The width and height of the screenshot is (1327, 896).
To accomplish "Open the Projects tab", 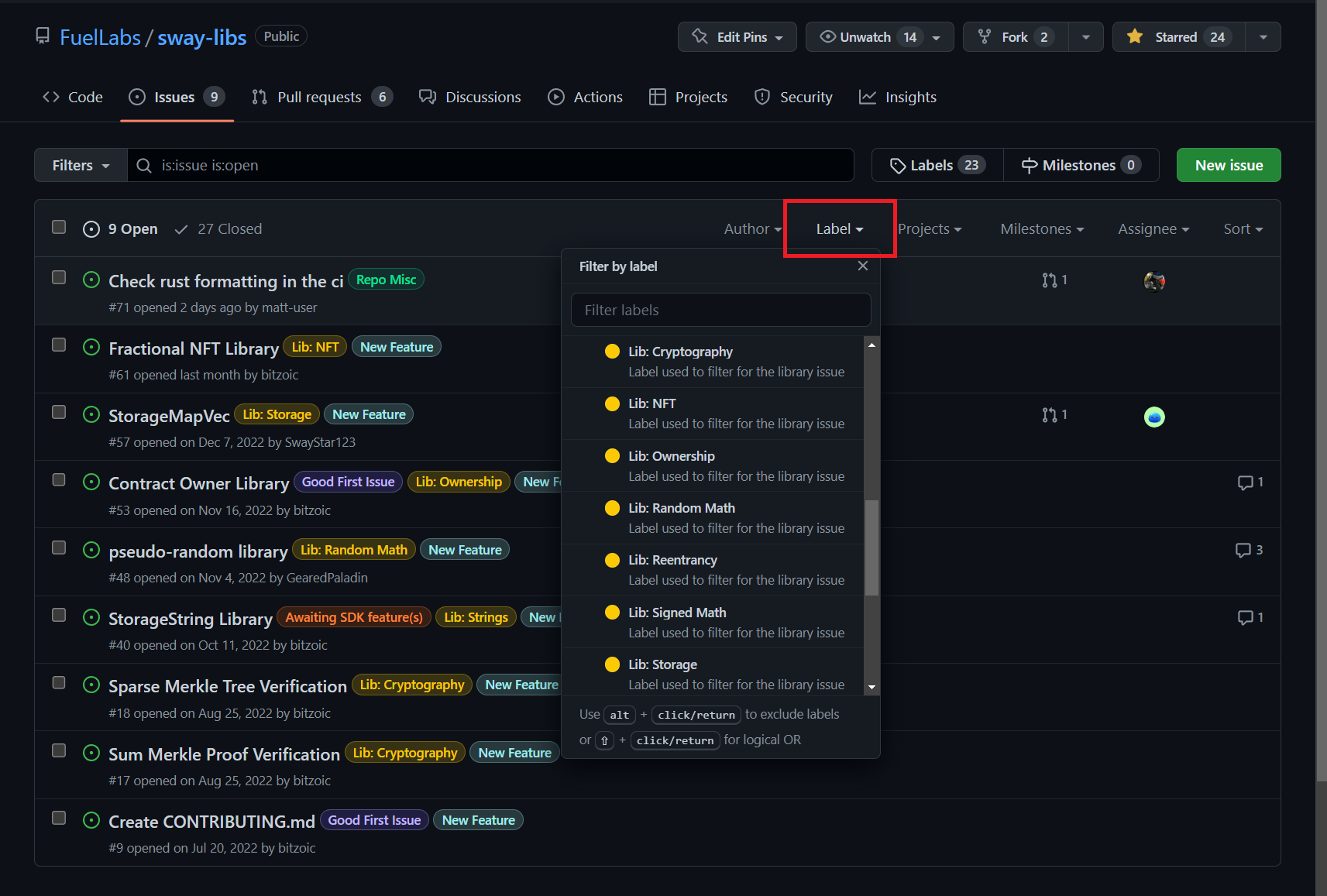I will (x=689, y=97).
